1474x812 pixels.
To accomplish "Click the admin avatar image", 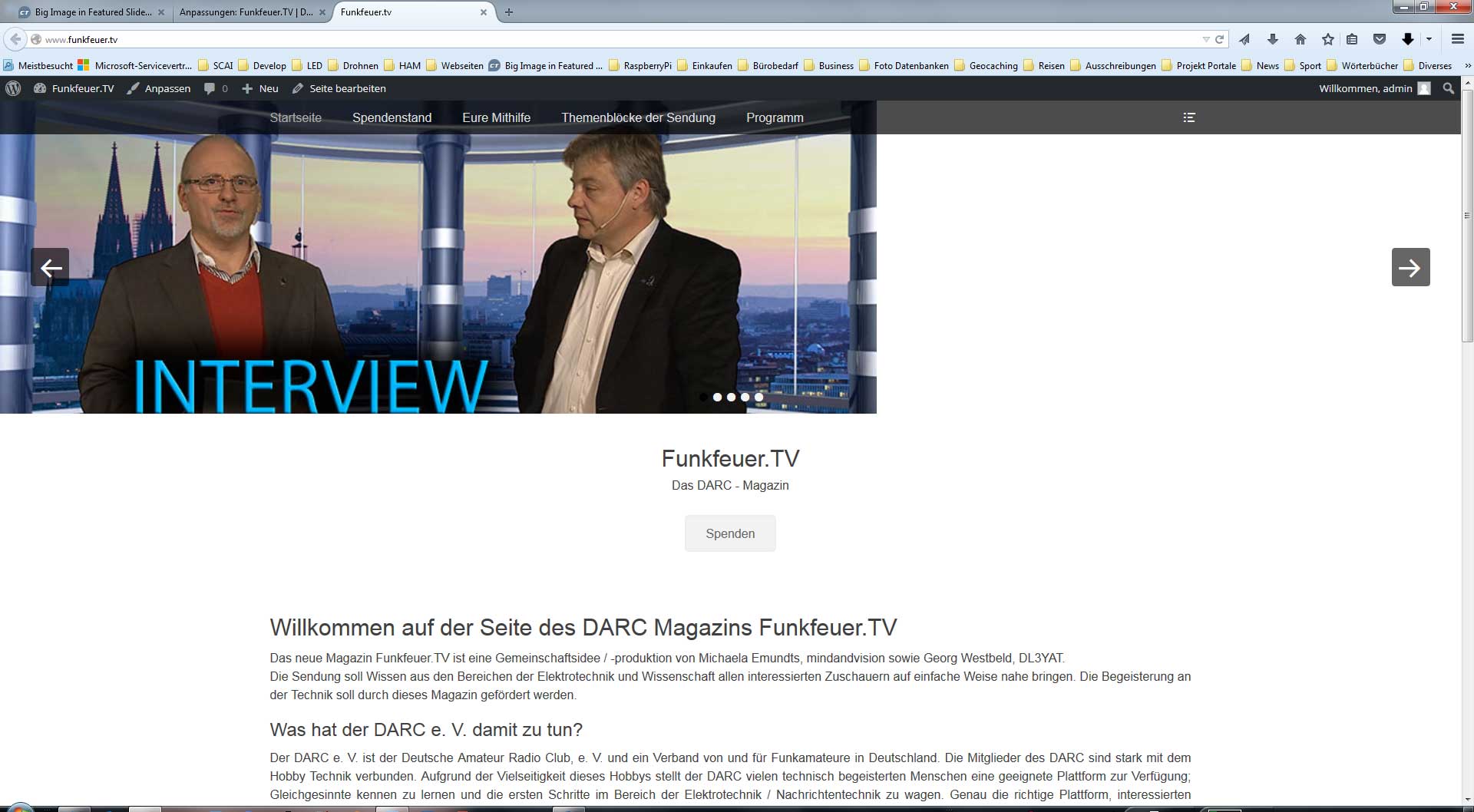I will [1424, 88].
